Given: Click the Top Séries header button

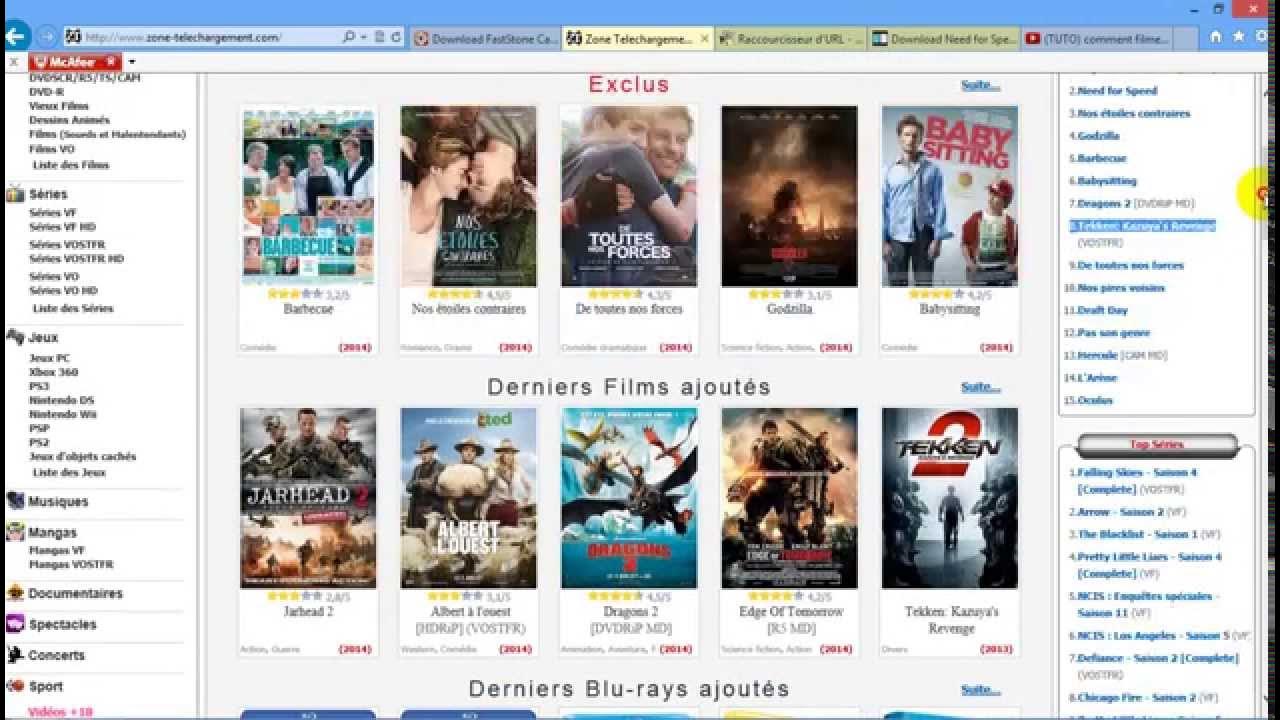Looking at the screenshot, I should pos(1157,445).
